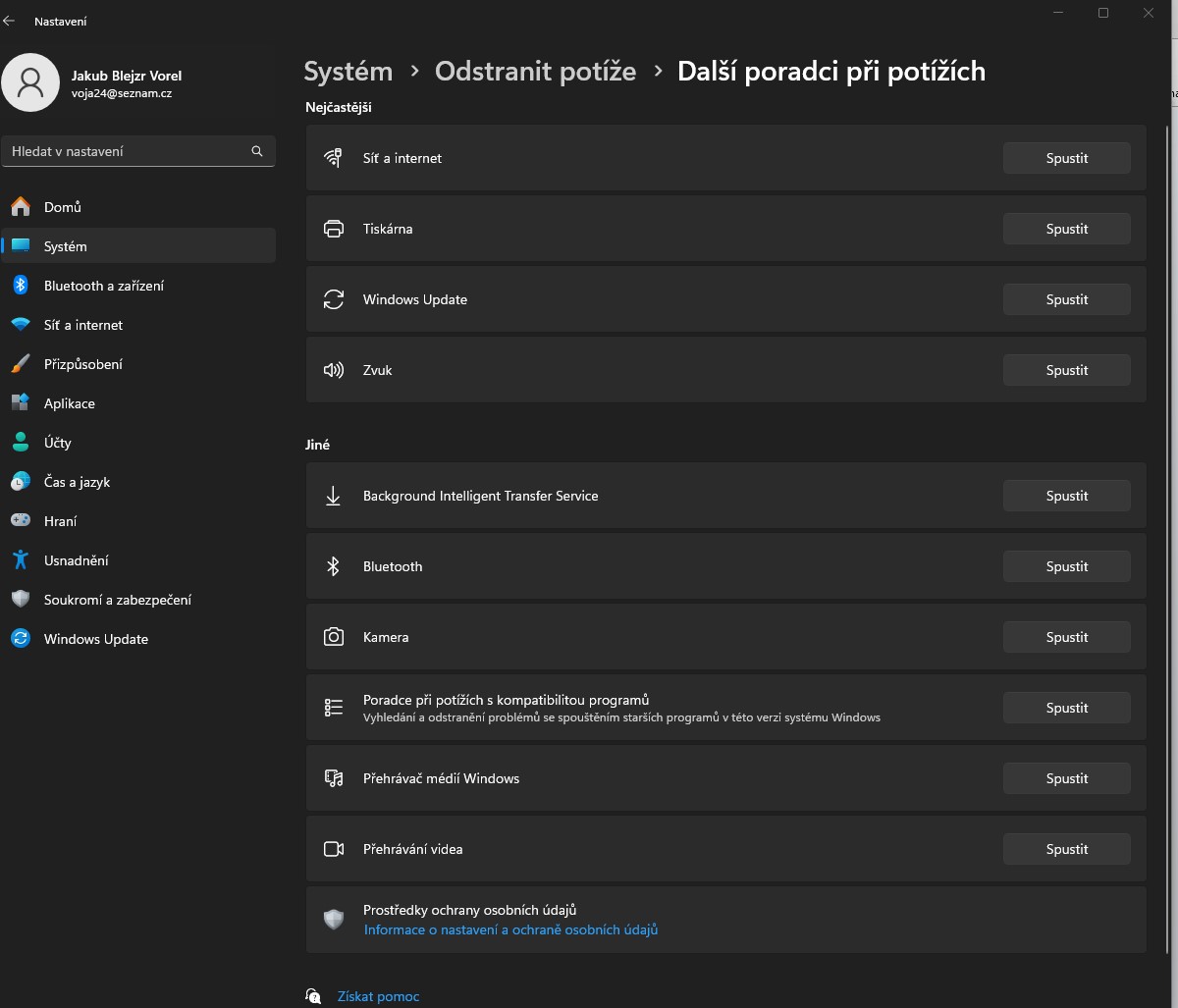Click the Usnadnění accessibility icon

click(x=21, y=560)
